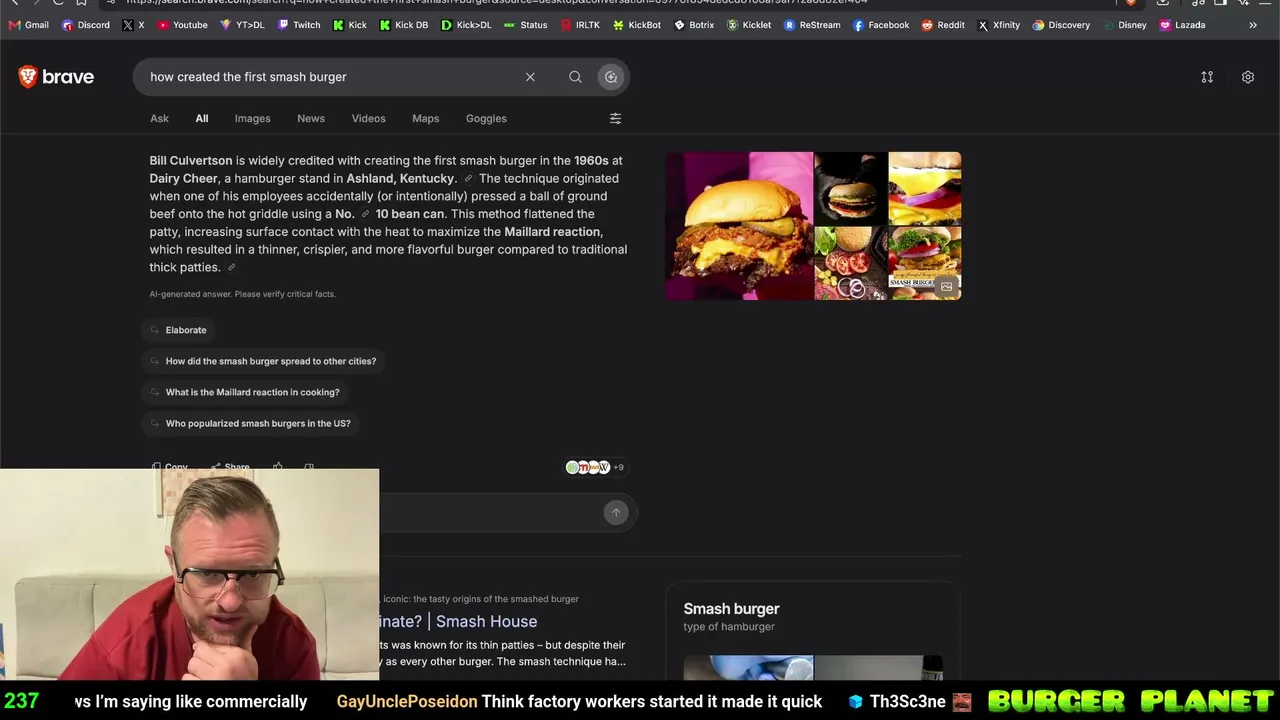1280x720 pixels.
Task: Select the All results tab
Action: (x=202, y=118)
